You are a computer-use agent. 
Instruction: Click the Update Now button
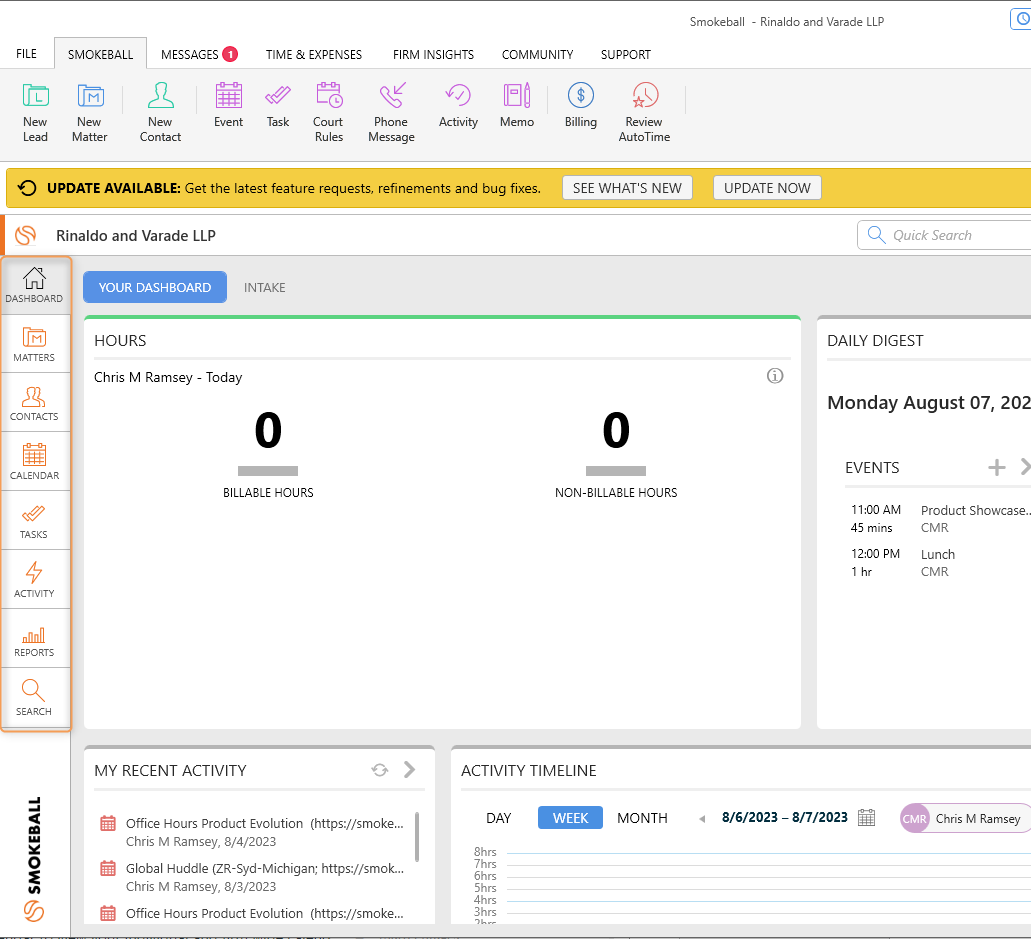[x=767, y=188]
